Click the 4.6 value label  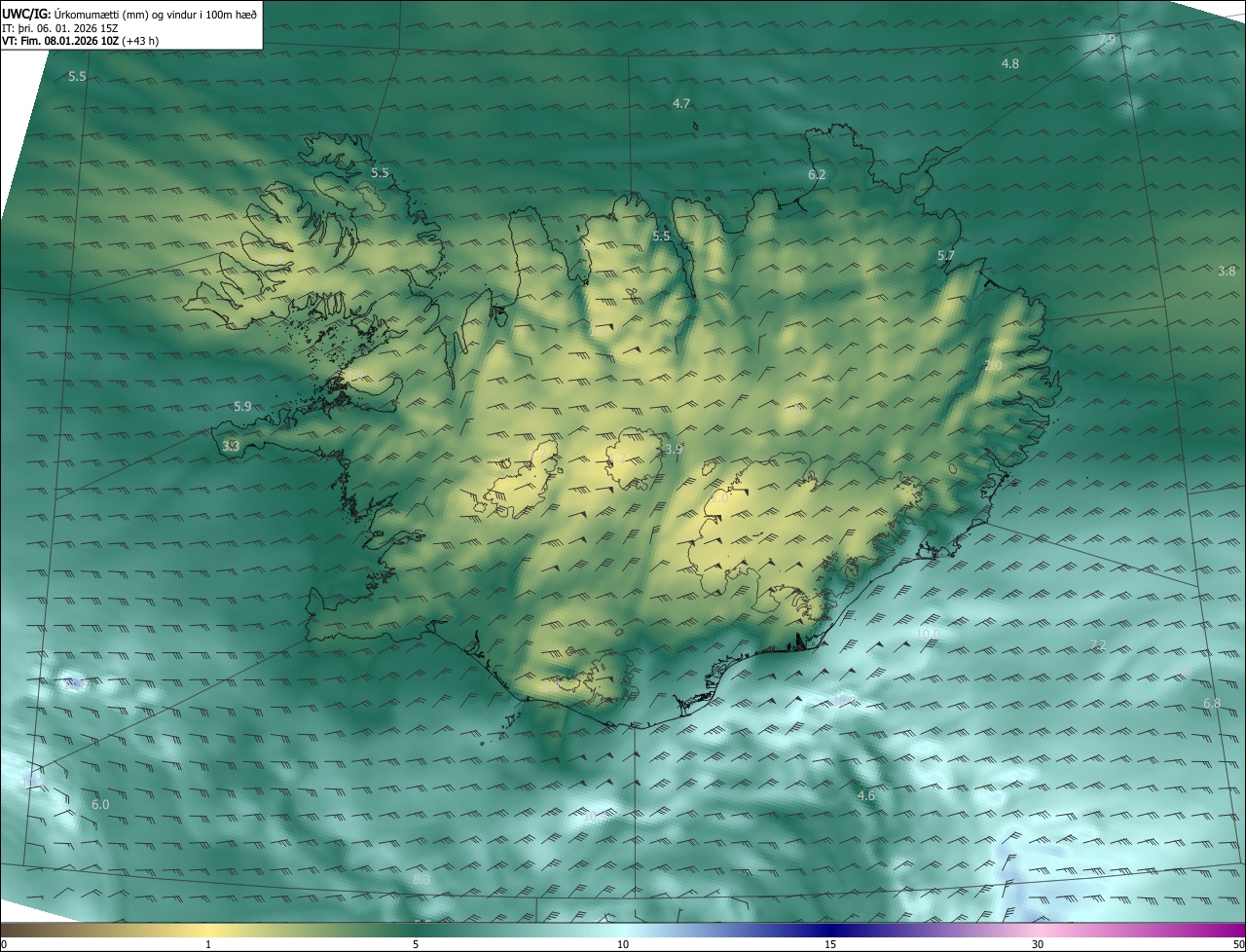pyautogui.click(x=865, y=796)
